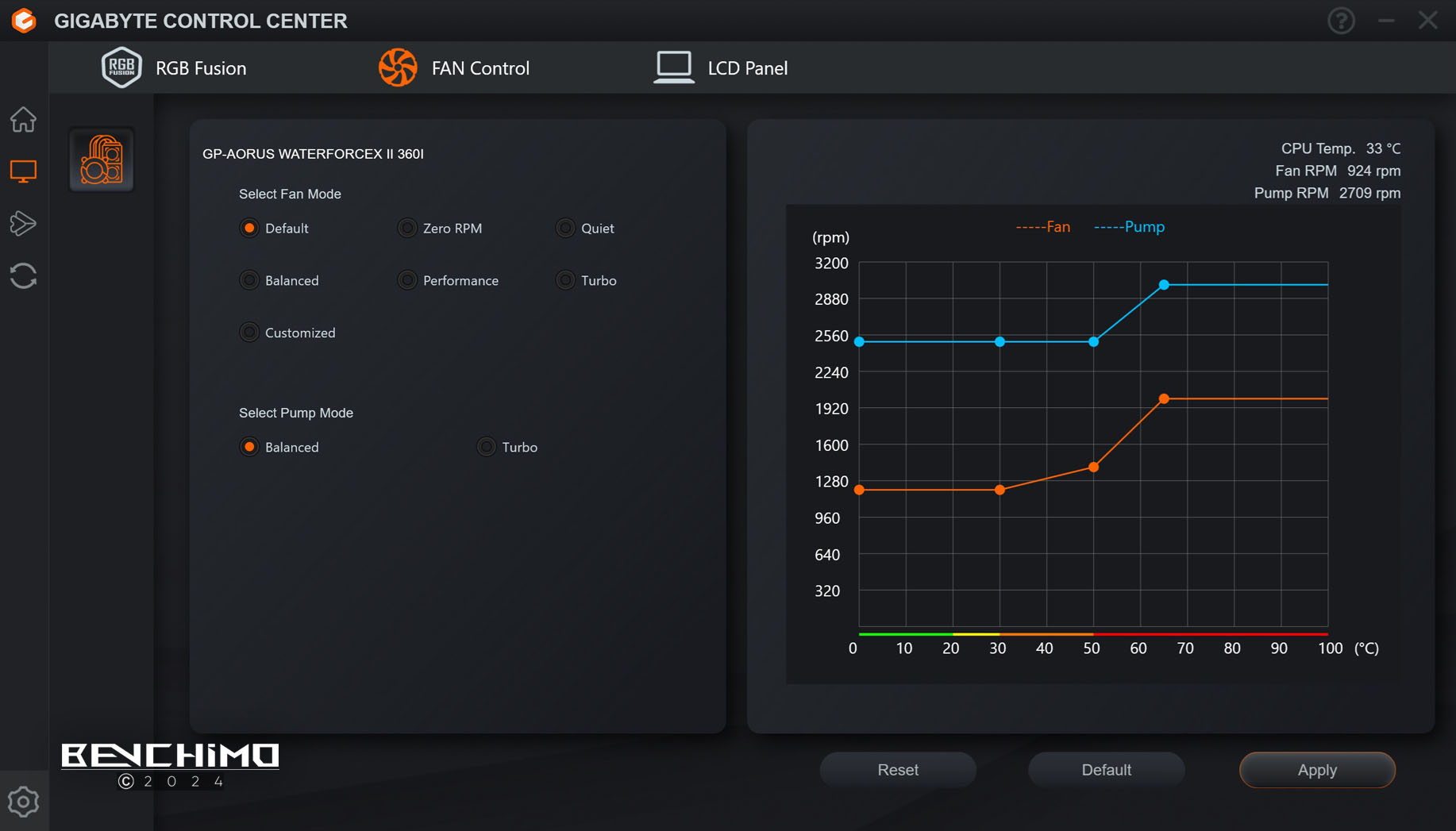The width and height of the screenshot is (1456, 831).
Task: Pick the Customized fan mode option
Action: 249,333
